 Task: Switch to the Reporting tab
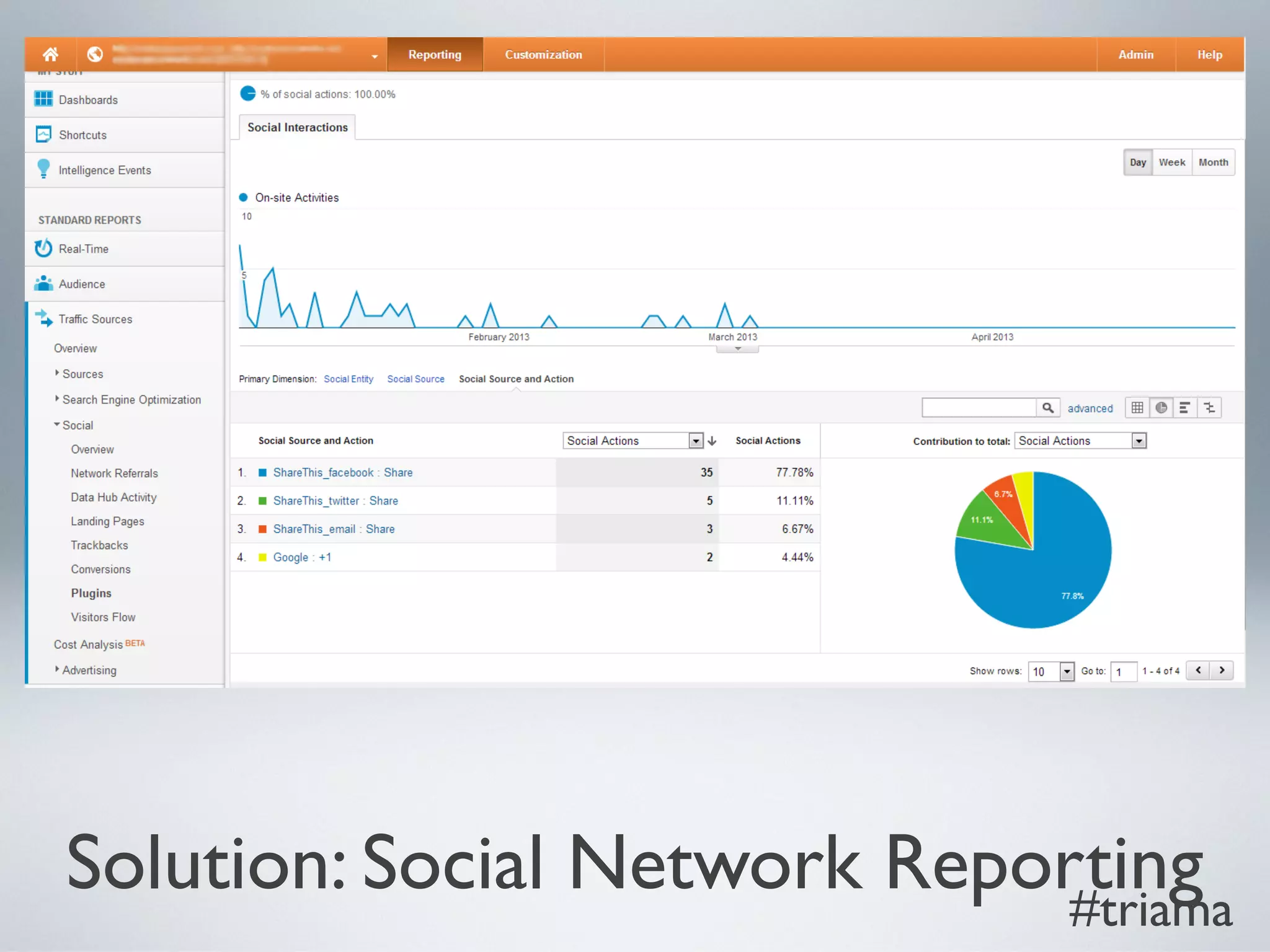pyautogui.click(x=435, y=55)
